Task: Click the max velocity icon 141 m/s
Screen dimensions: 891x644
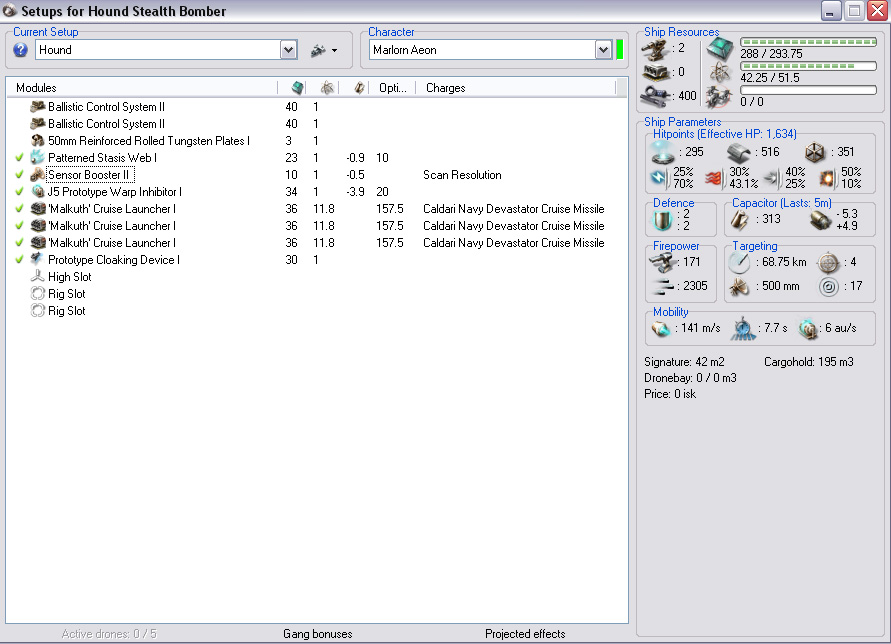Action: [x=660, y=329]
